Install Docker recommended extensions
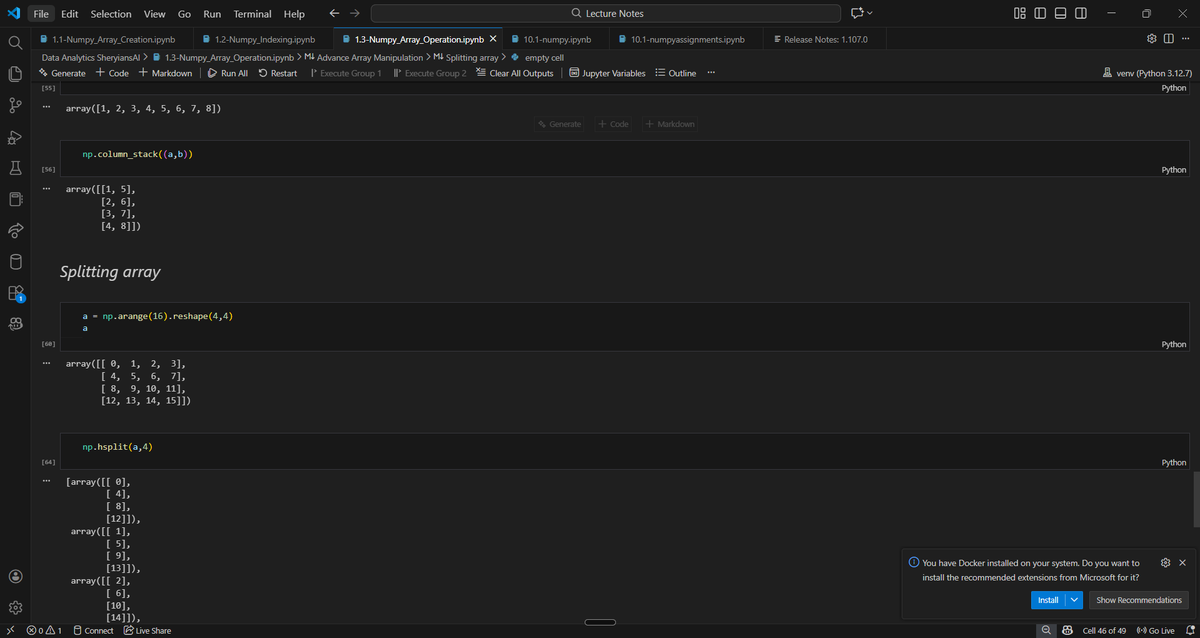This screenshot has width=1200, height=638. coord(1048,600)
